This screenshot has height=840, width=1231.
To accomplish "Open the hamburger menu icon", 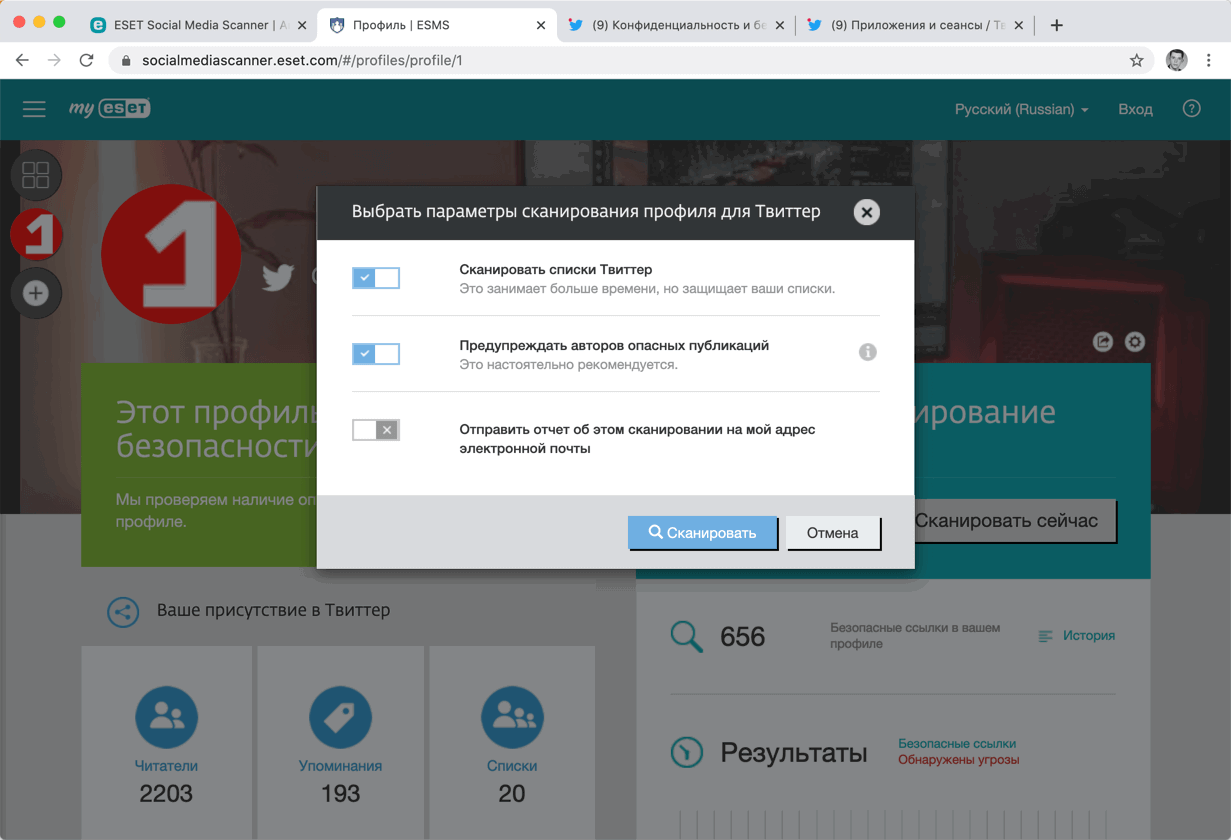I will coord(34,109).
